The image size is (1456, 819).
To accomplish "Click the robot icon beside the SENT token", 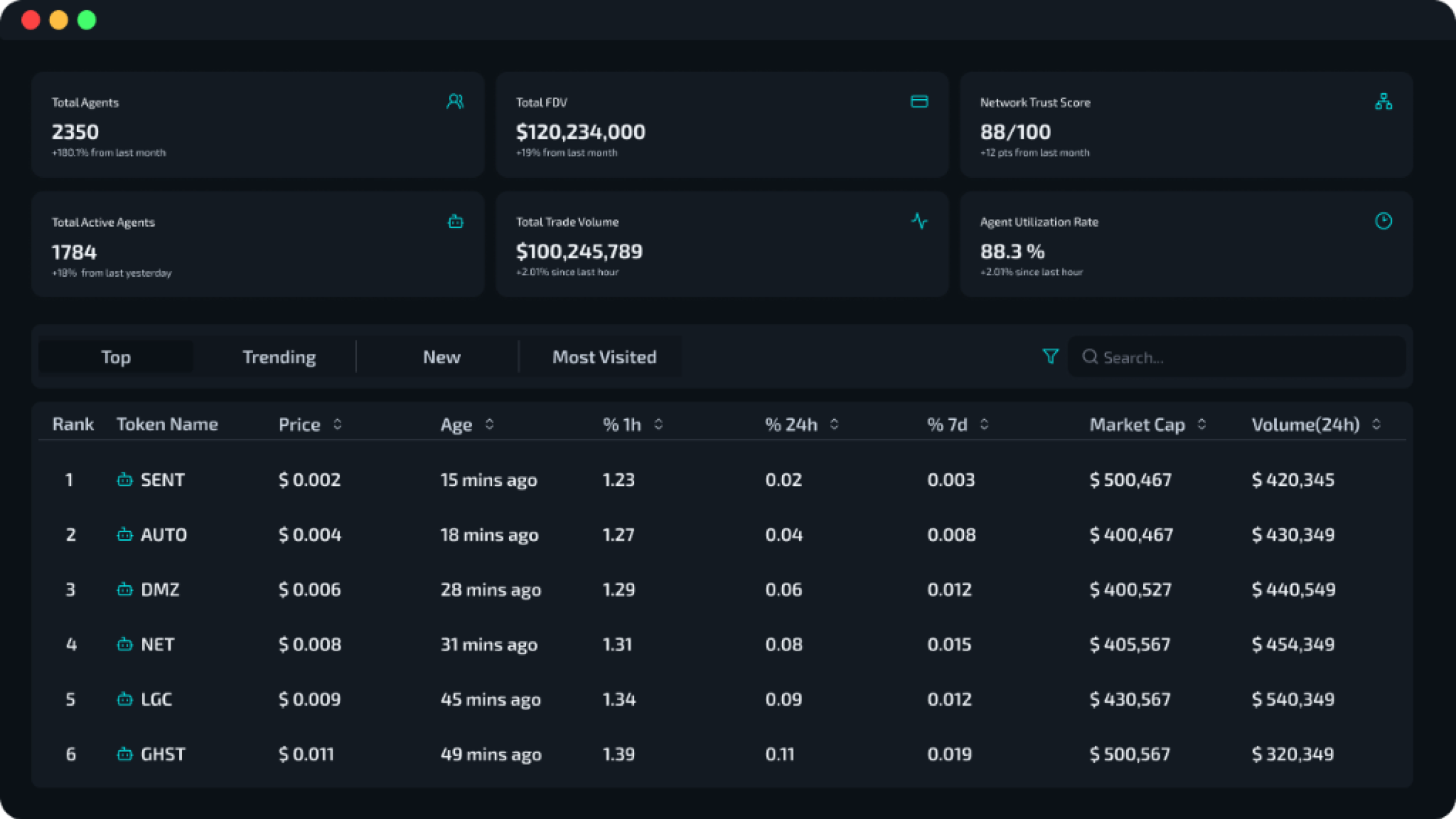I will point(125,479).
